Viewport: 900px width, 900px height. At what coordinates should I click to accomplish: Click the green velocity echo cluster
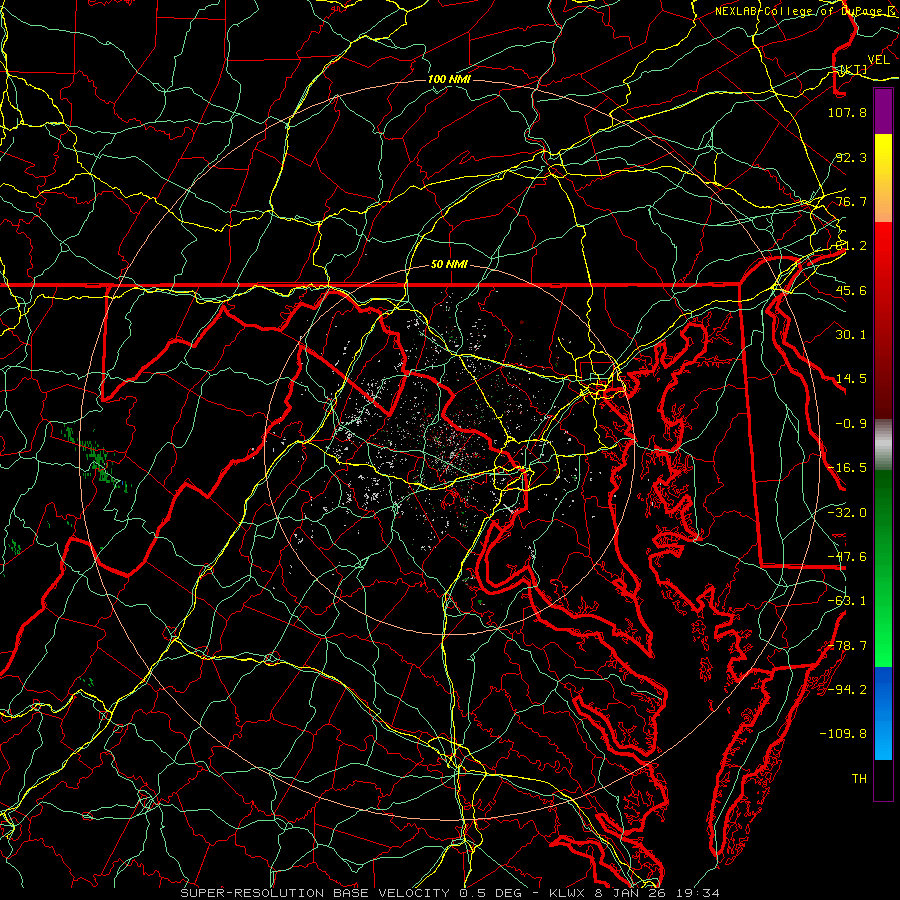click(98, 459)
